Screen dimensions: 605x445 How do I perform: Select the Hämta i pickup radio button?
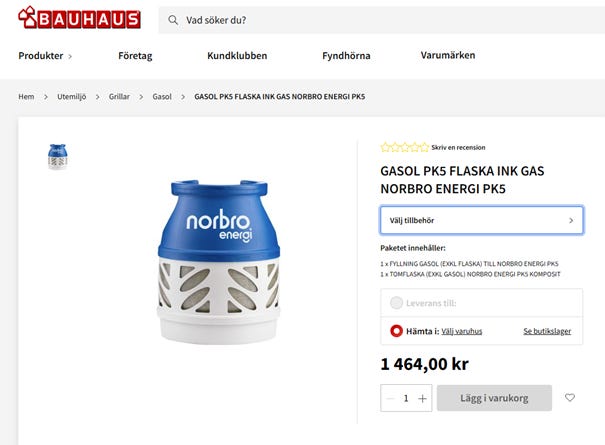tap(396, 331)
